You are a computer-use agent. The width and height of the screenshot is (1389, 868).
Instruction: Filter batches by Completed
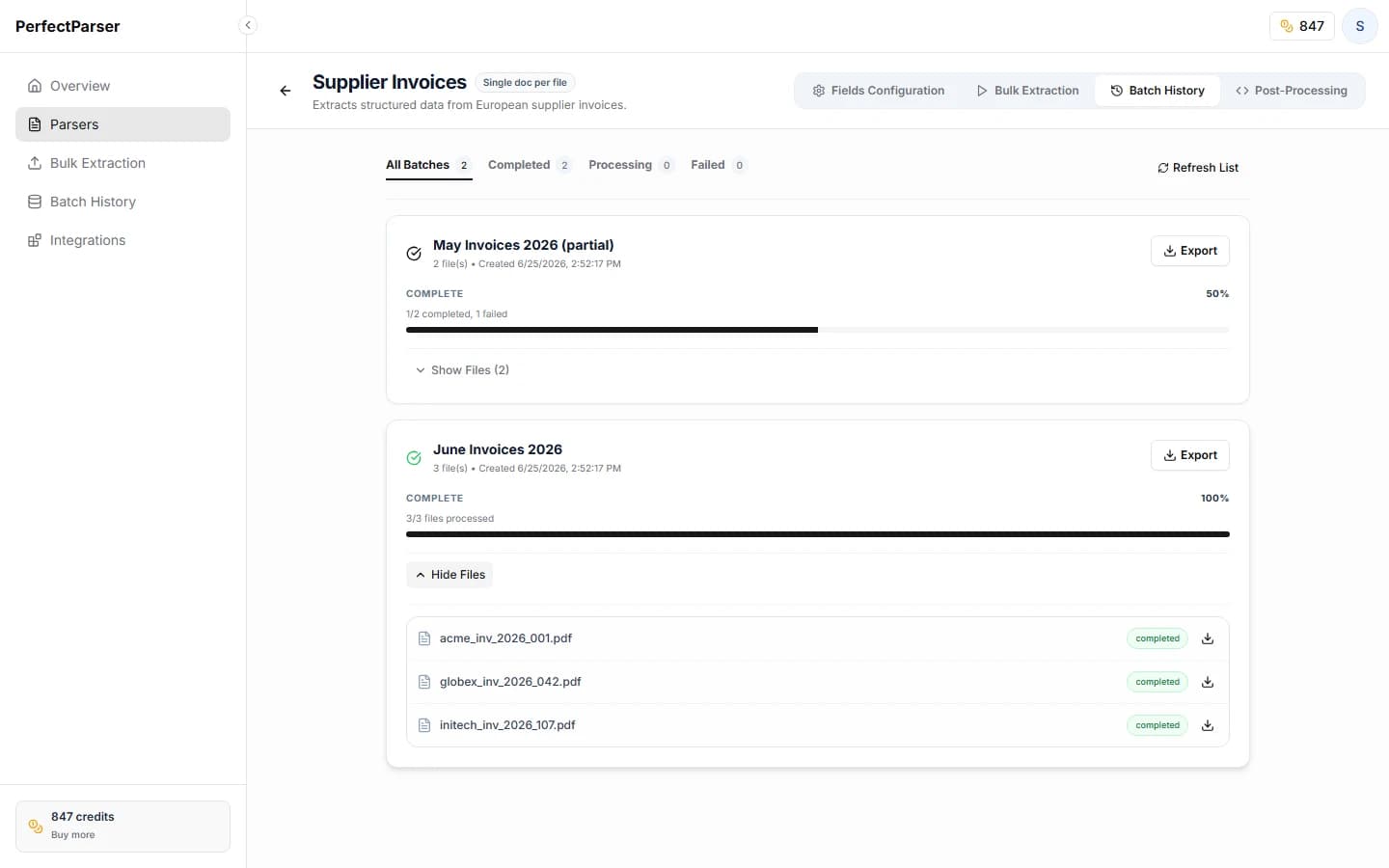[530, 165]
